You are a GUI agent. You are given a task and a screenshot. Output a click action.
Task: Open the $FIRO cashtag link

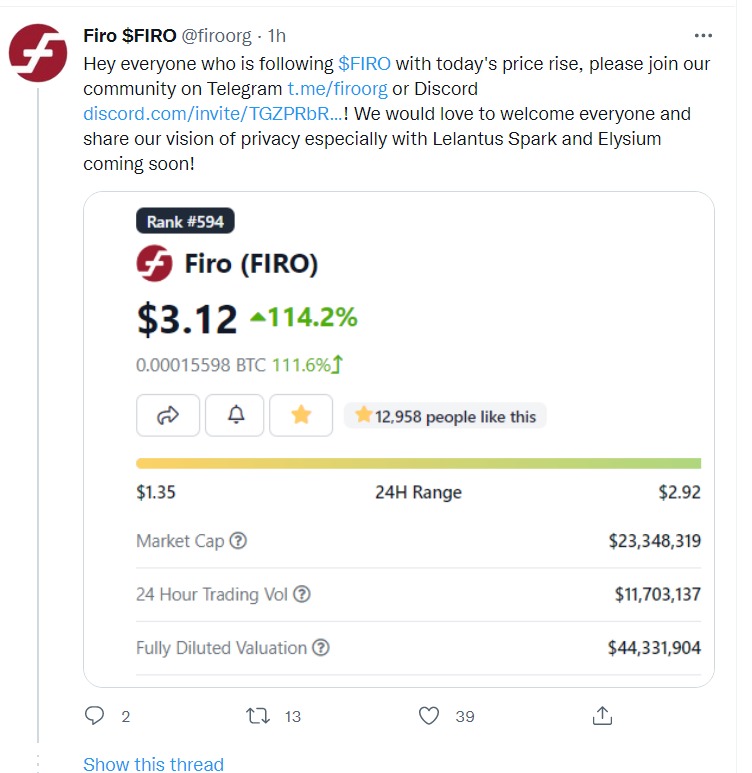pyautogui.click(x=364, y=64)
